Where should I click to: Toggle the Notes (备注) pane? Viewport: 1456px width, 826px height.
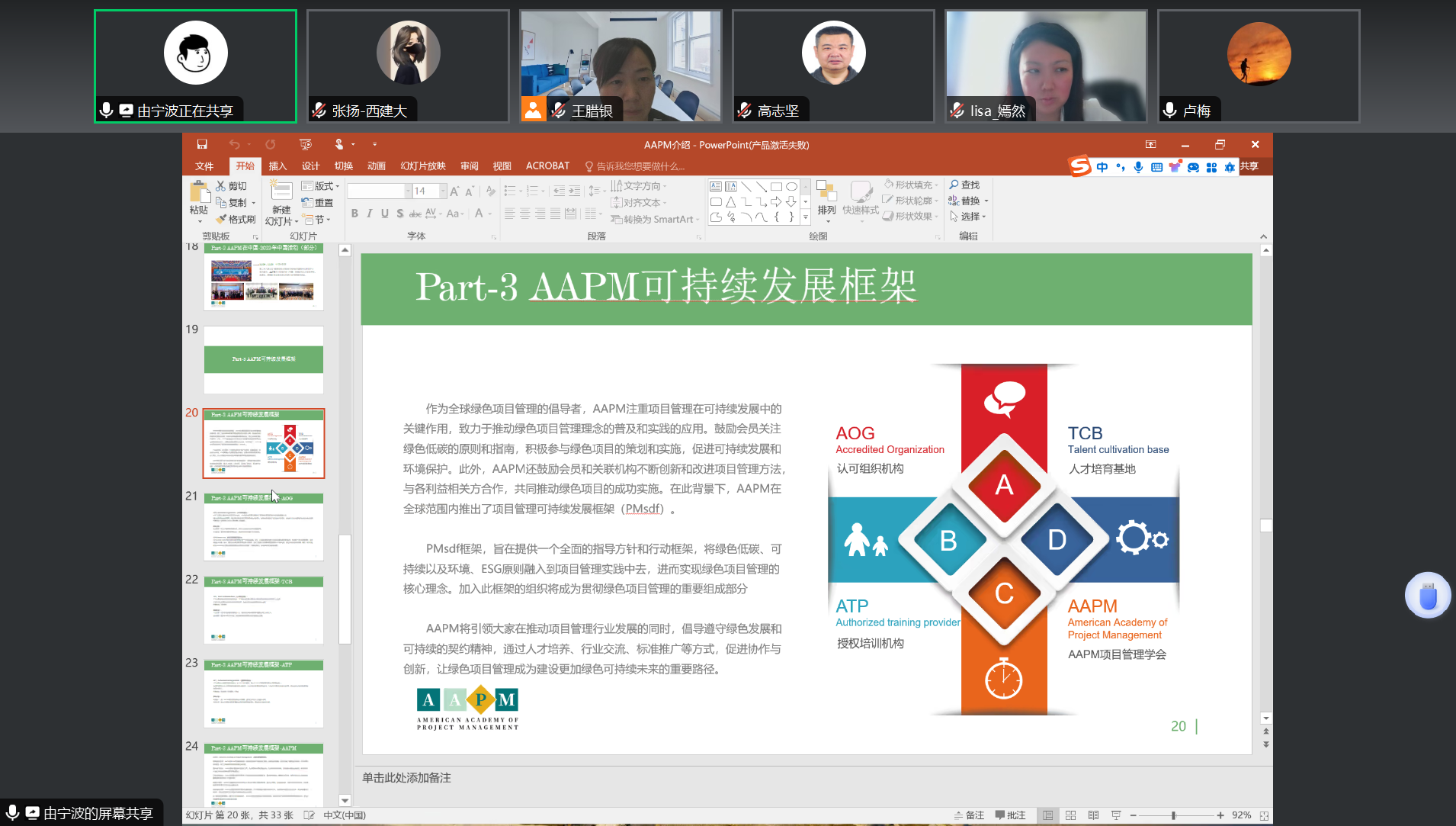[x=969, y=815]
